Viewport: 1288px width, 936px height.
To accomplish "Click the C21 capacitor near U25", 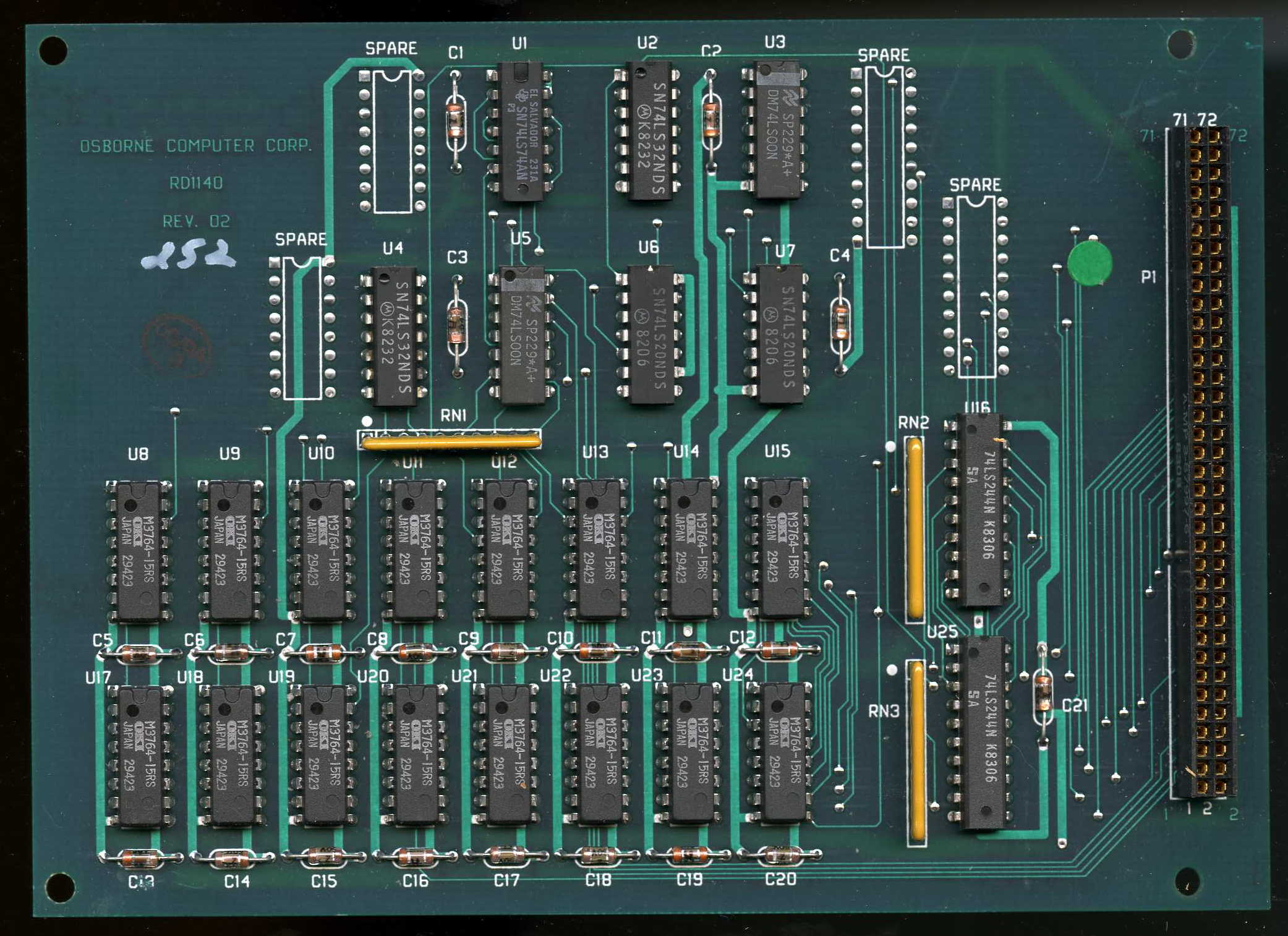I will 1043,693.
